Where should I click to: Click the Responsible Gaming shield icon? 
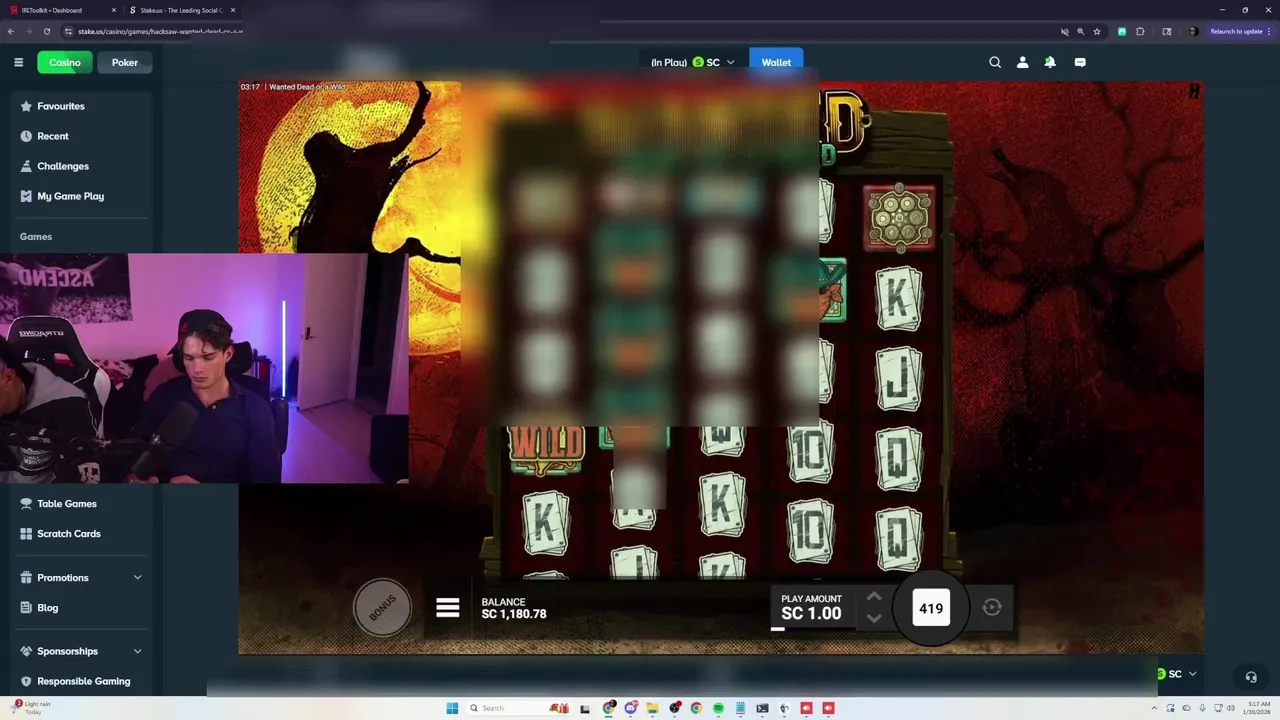26,681
